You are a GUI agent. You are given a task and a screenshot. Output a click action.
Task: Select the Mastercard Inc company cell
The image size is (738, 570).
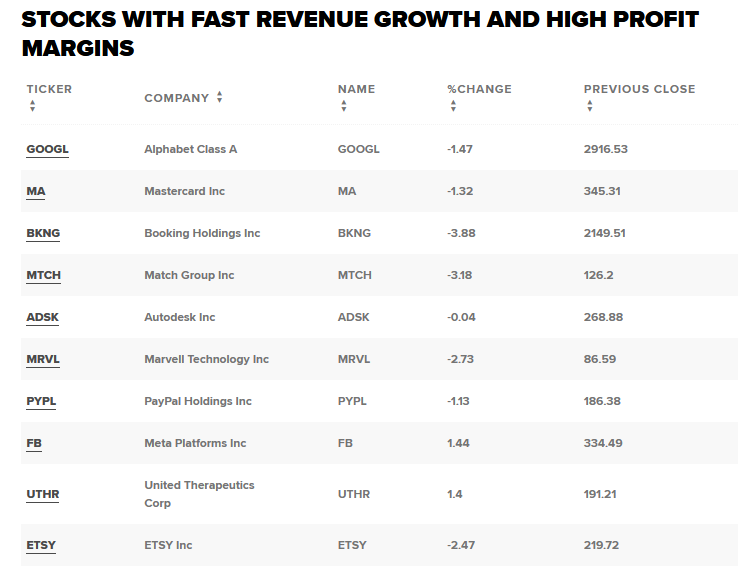coord(184,191)
